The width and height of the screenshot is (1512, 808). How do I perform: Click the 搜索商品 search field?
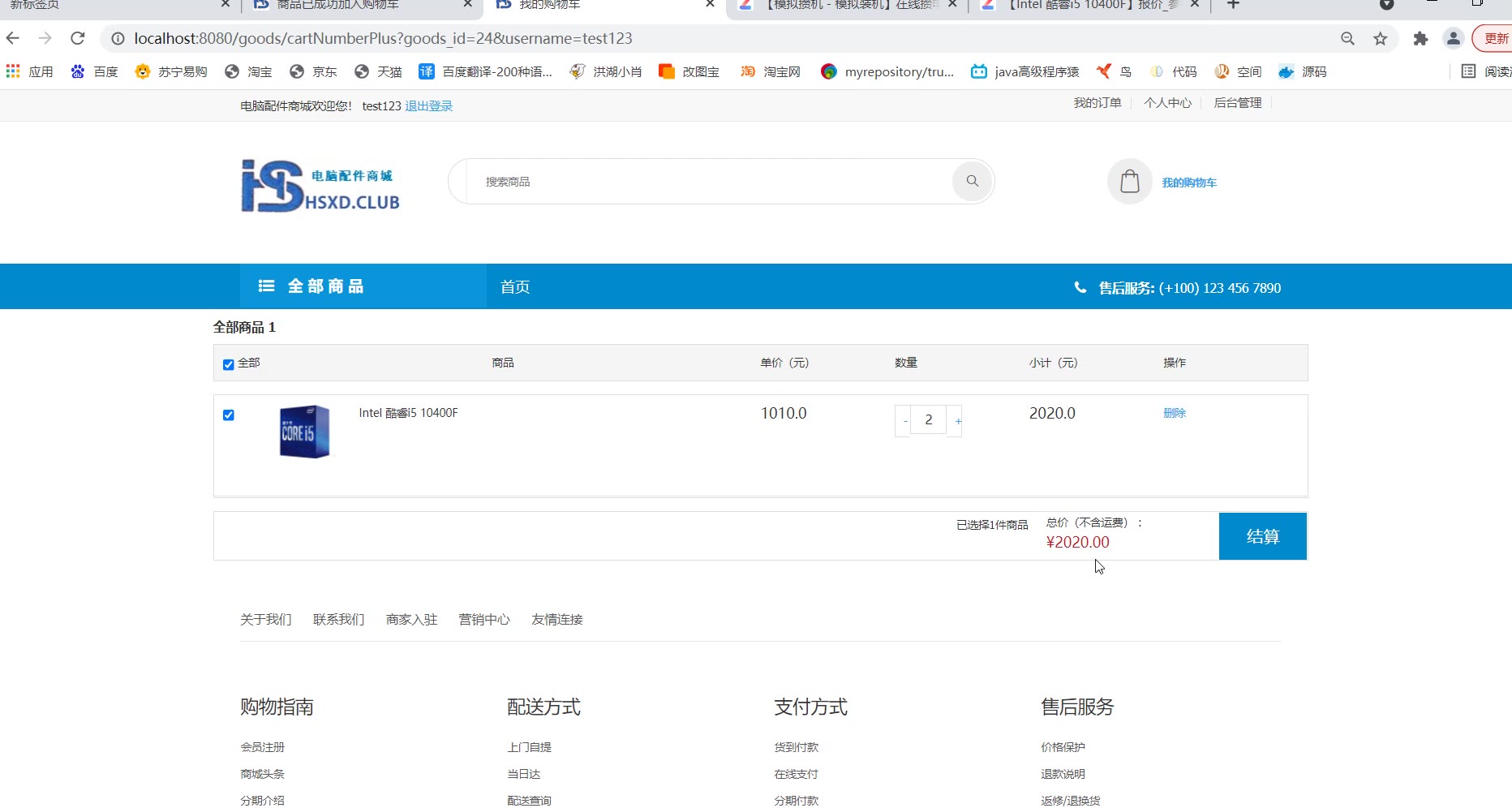point(709,182)
